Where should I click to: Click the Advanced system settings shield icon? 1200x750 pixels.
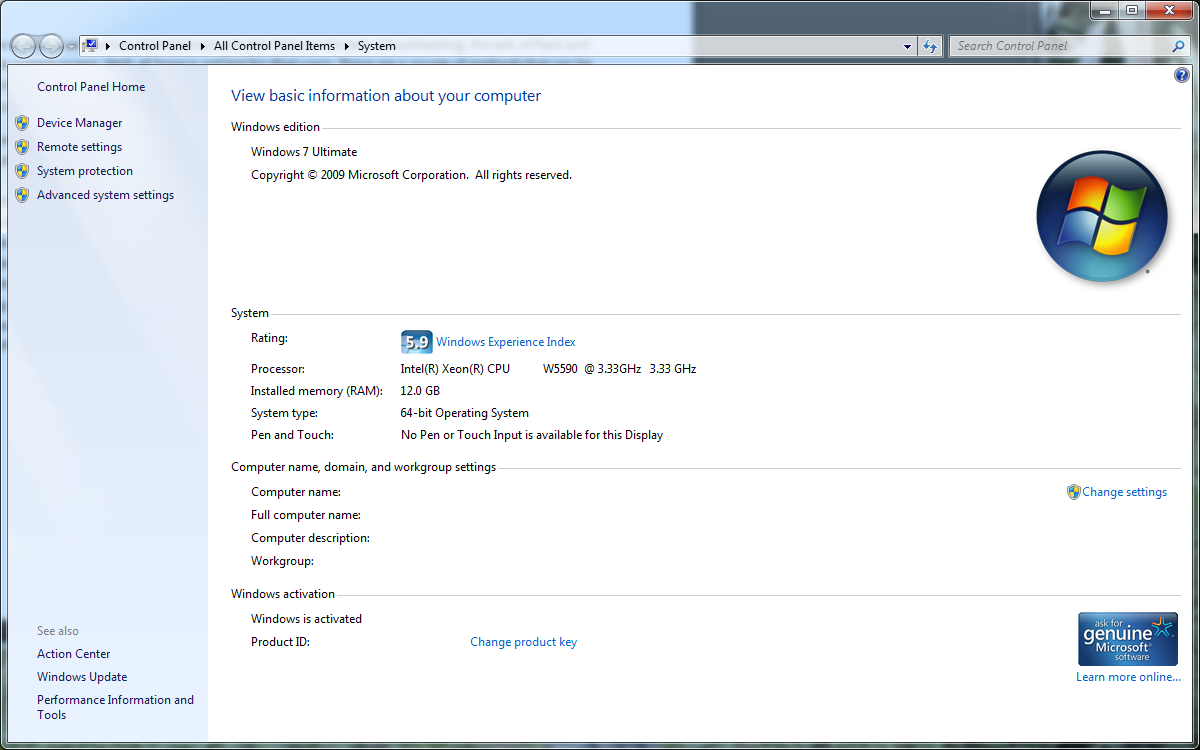tap(22, 195)
